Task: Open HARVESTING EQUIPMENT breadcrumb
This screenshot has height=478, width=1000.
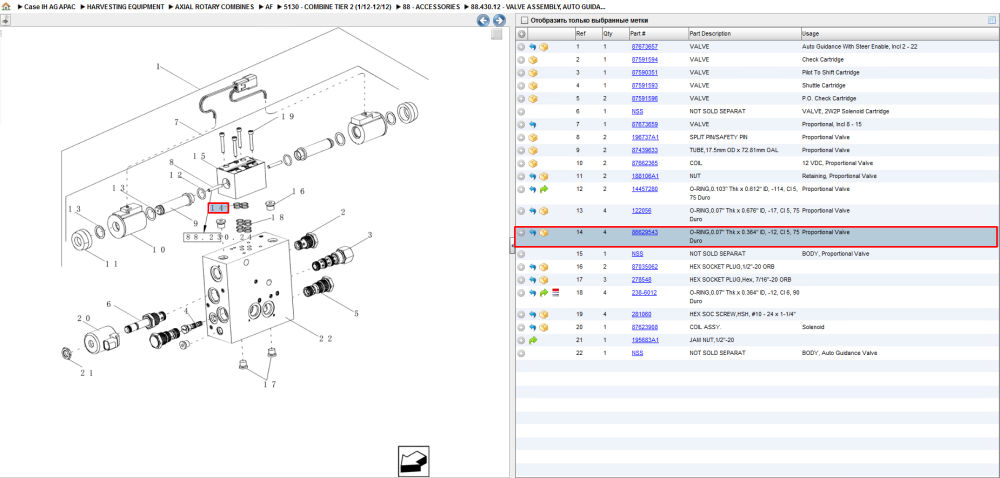Action: tap(125, 6)
